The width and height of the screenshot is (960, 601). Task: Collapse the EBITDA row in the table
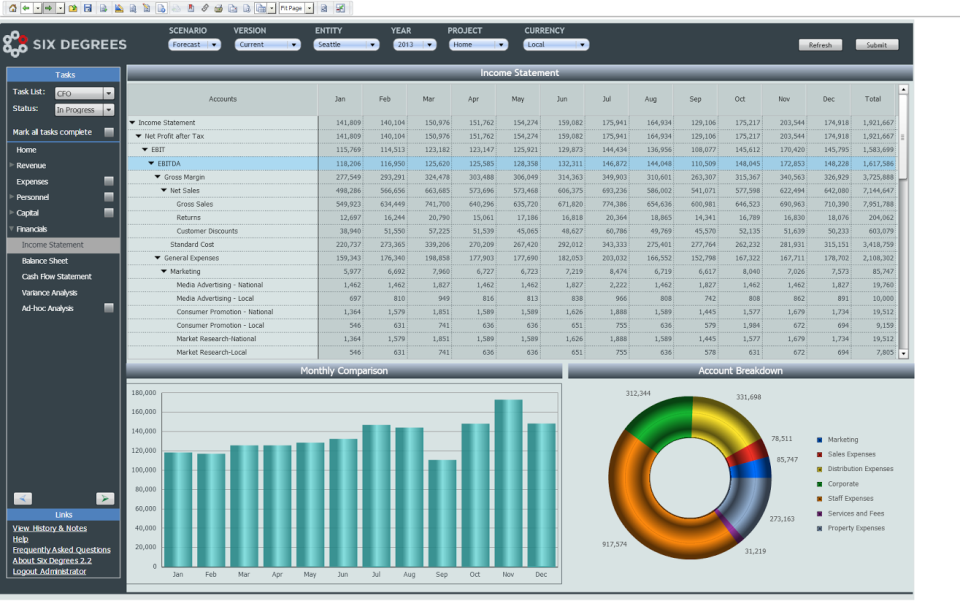pyautogui.click(x=151, y=163)
